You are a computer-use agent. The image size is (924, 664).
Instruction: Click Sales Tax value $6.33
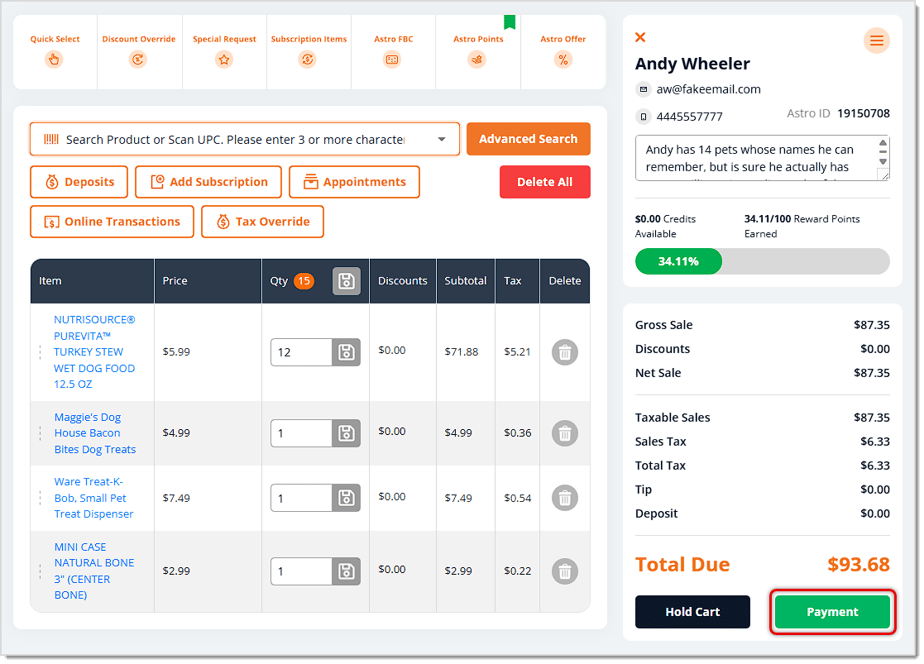(875, 442)
